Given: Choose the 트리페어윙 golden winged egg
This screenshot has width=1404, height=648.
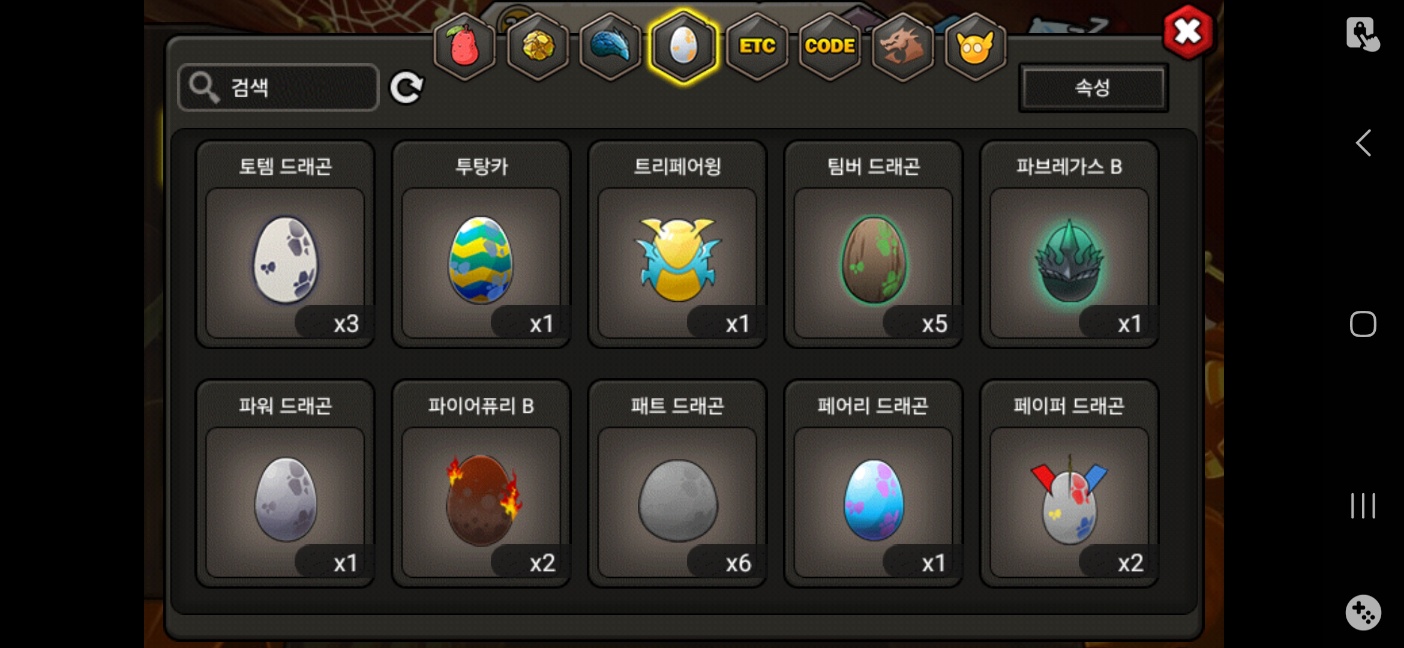Looking at the screenshot, I should point(677,244).
